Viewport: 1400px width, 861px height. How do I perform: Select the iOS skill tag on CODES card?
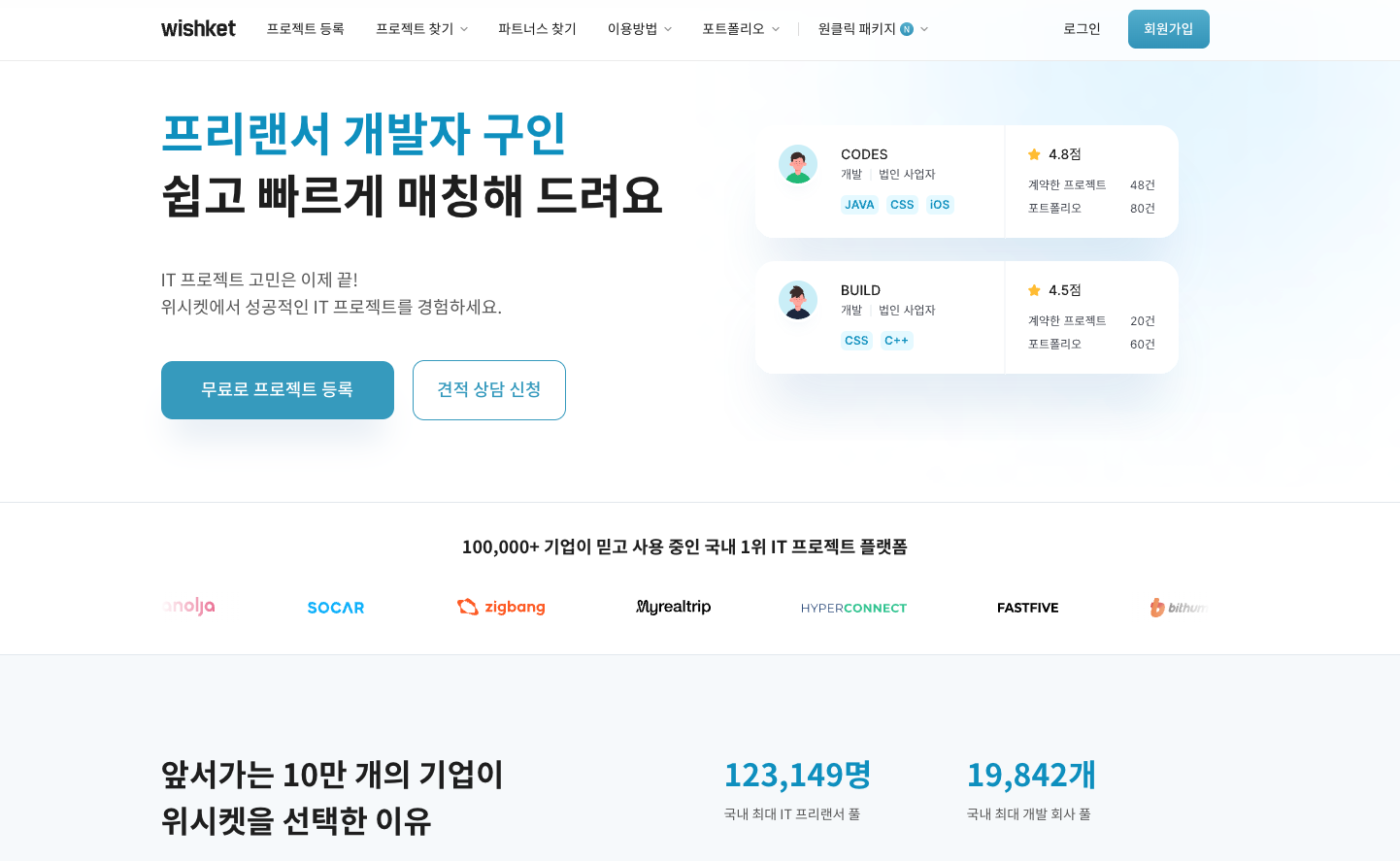[939, 205]
